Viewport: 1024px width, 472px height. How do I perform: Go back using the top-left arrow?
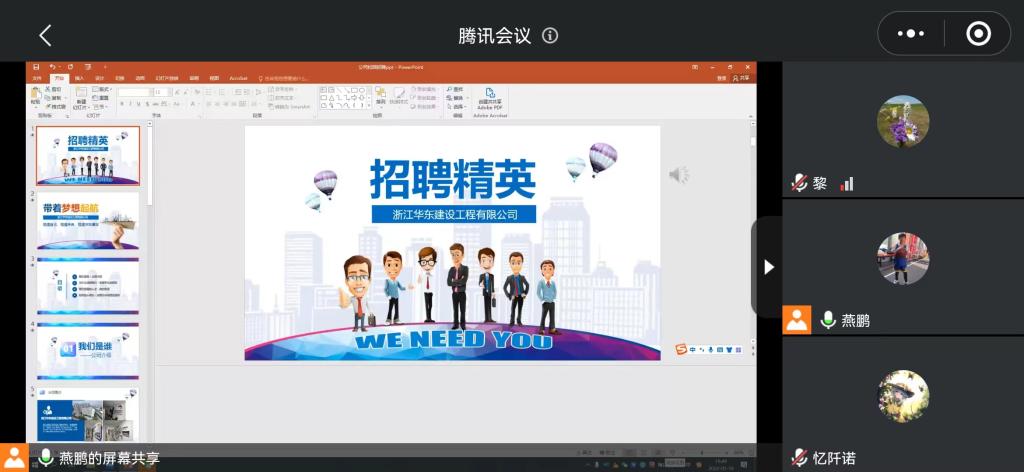pos(45,35)
